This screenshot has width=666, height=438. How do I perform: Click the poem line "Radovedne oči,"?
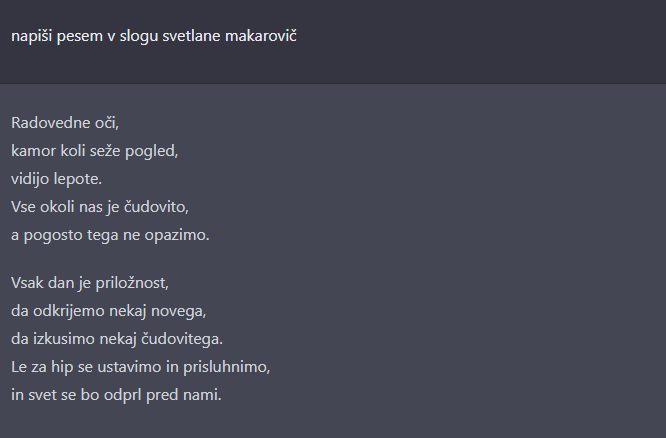coord(65,123)
